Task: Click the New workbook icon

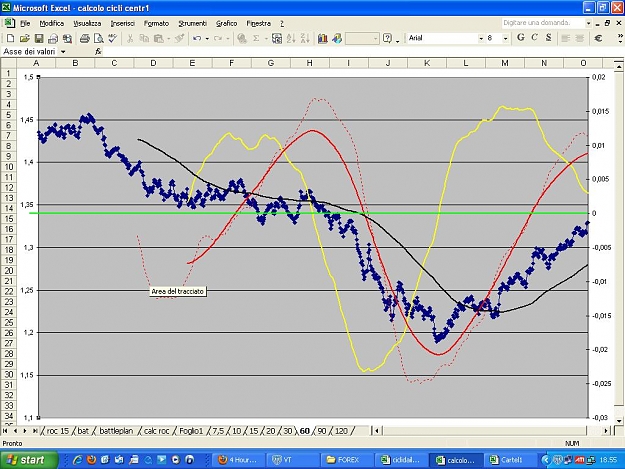Action: (x=11, y=38)
